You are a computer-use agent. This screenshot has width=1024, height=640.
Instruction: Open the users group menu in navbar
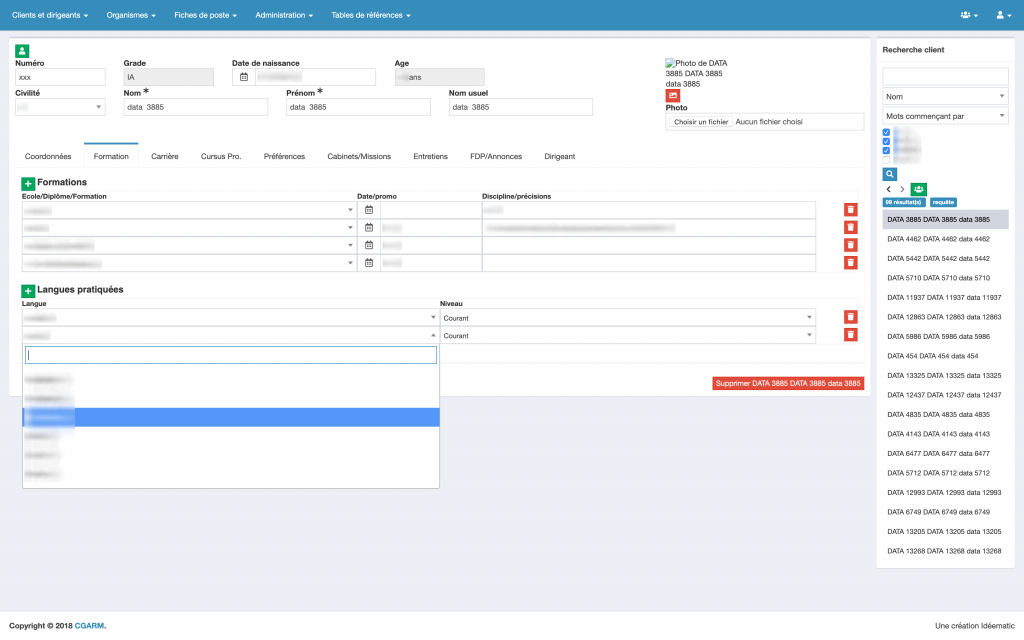(968, 15)
